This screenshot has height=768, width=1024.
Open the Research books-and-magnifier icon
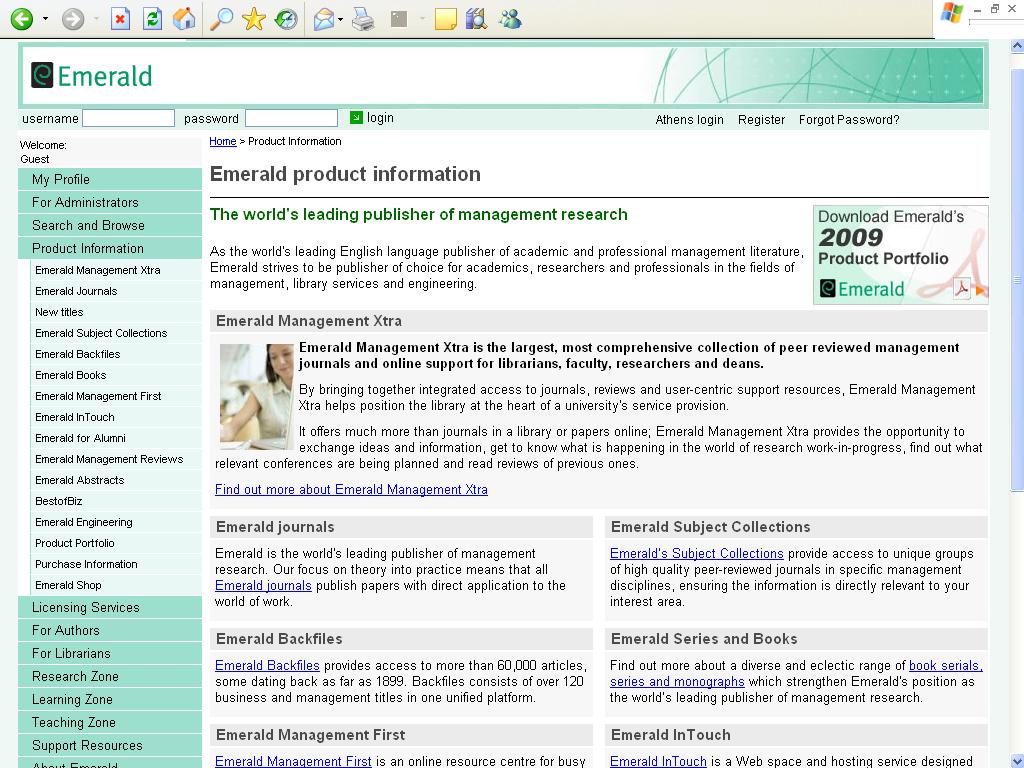tap(477, 19)
